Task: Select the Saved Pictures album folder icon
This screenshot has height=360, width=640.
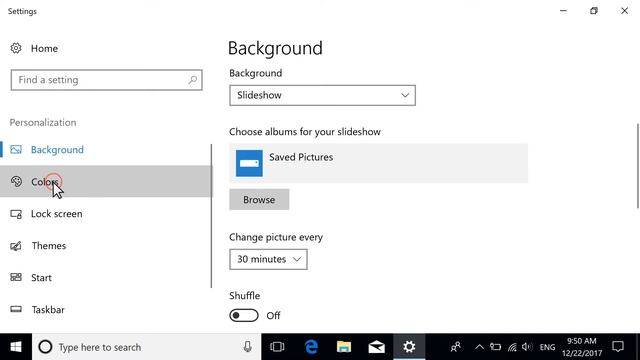Action: (x=249, y=163)
